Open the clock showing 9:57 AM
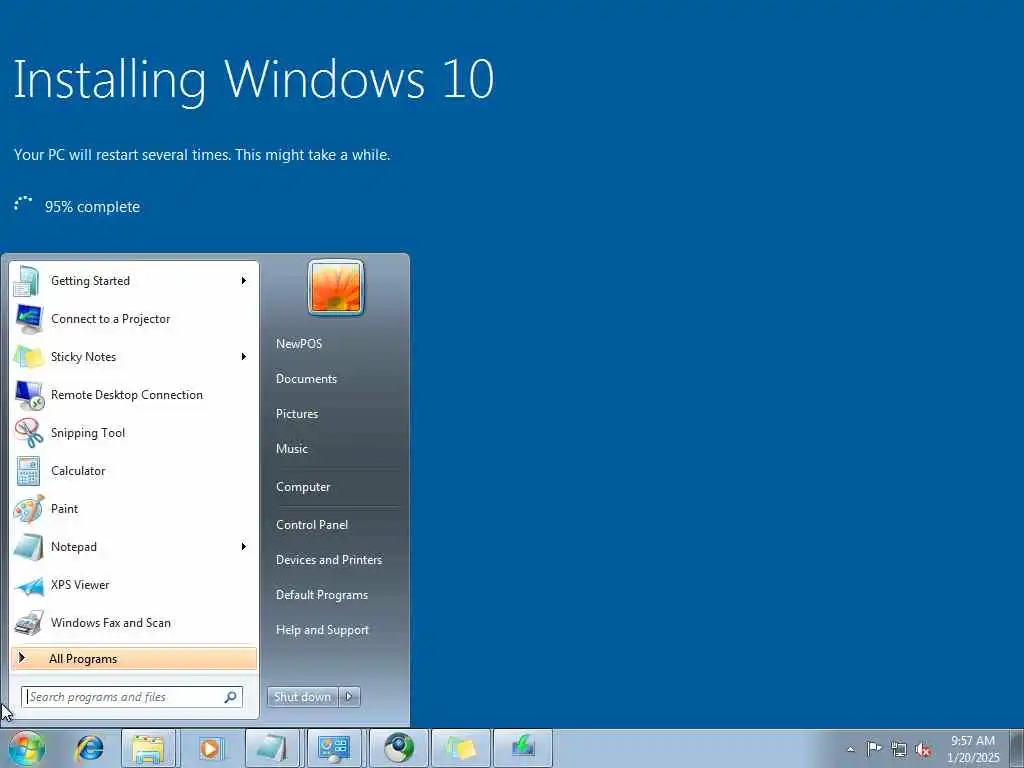The width and height of the screenshot is (1024, 768). (973, 749)
